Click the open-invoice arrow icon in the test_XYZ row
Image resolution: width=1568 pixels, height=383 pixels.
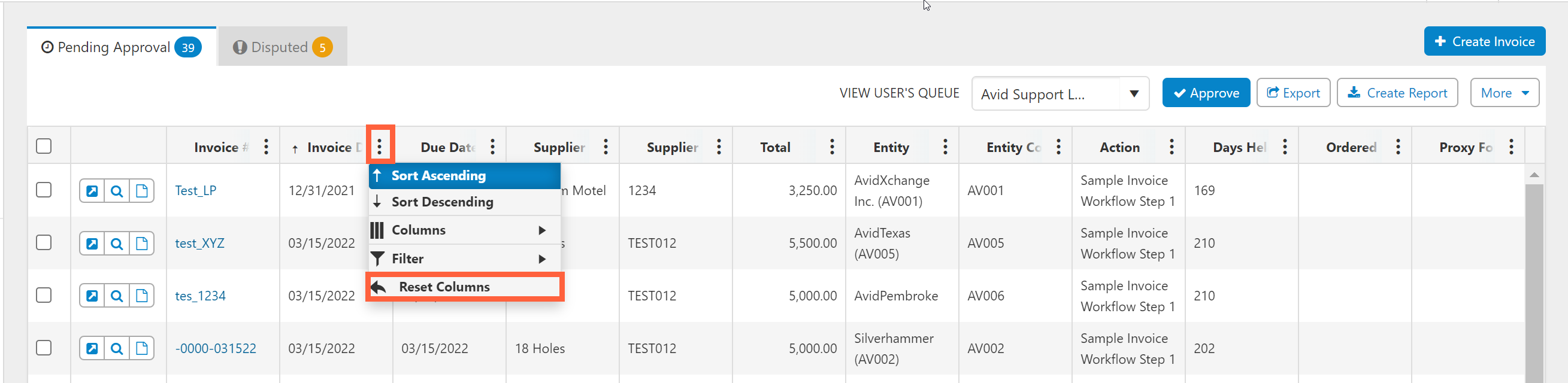pyautogui.click(x=92, y=244)
